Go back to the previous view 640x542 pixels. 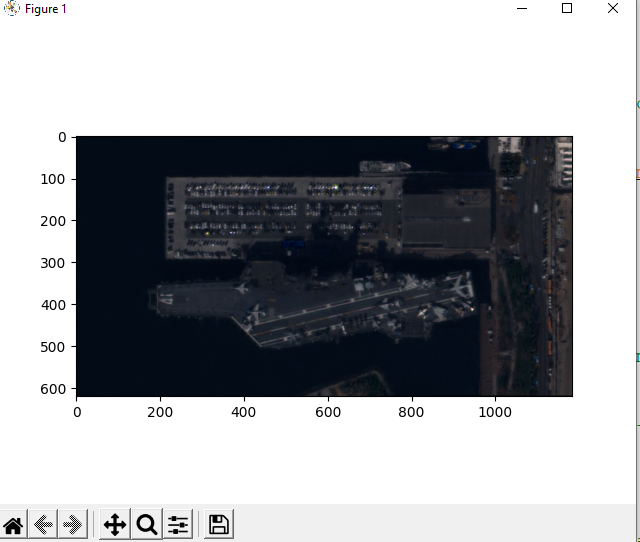[43, 524]
